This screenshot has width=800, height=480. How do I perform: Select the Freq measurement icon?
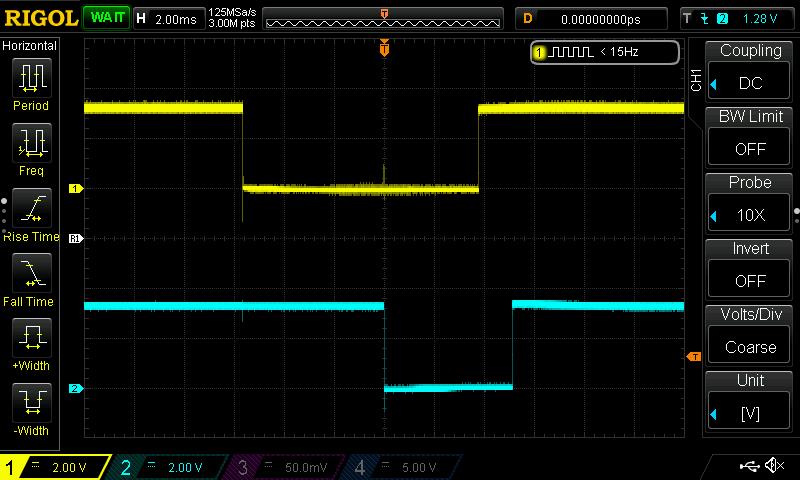(32, 142)
